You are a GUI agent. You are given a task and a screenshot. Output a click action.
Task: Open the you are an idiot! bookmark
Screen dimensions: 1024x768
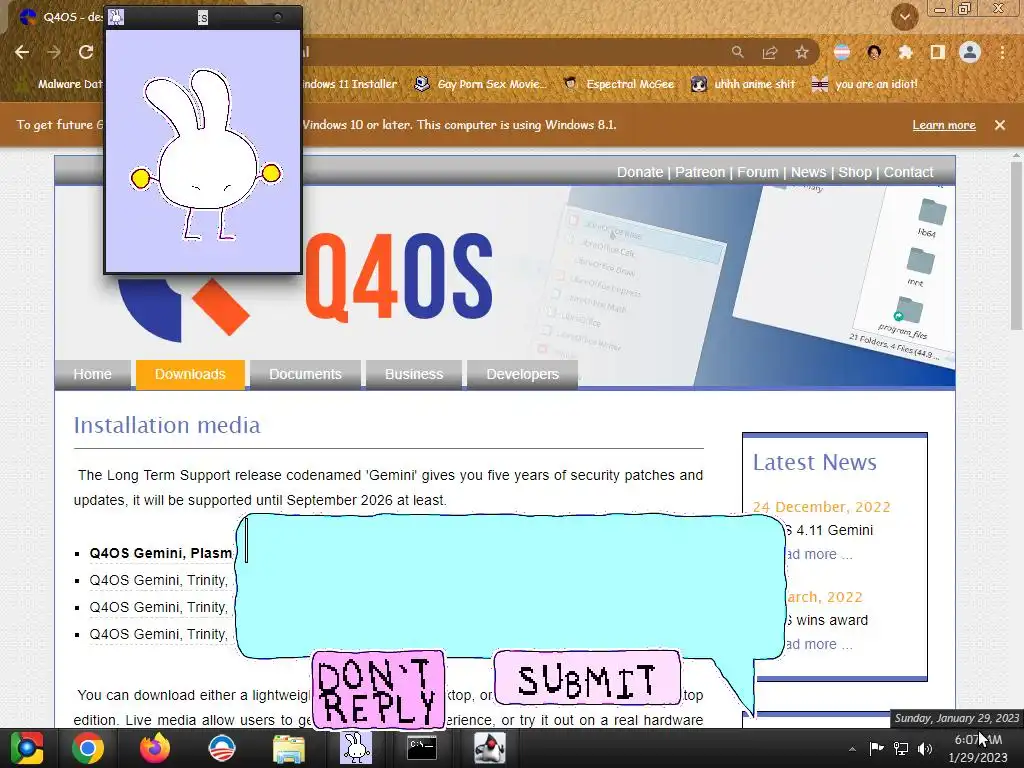click(x=865, y=84)
